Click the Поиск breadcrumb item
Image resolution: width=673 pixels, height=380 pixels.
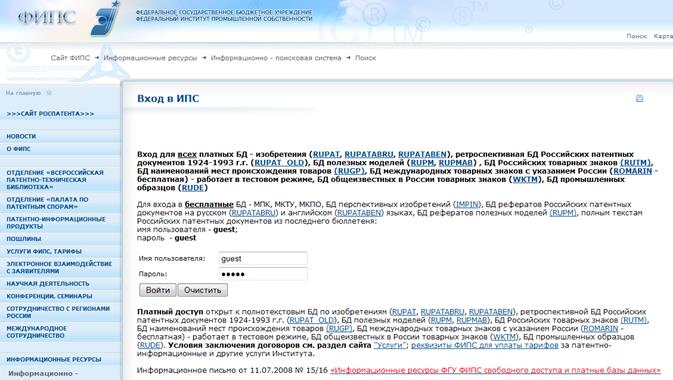(365, 58)
